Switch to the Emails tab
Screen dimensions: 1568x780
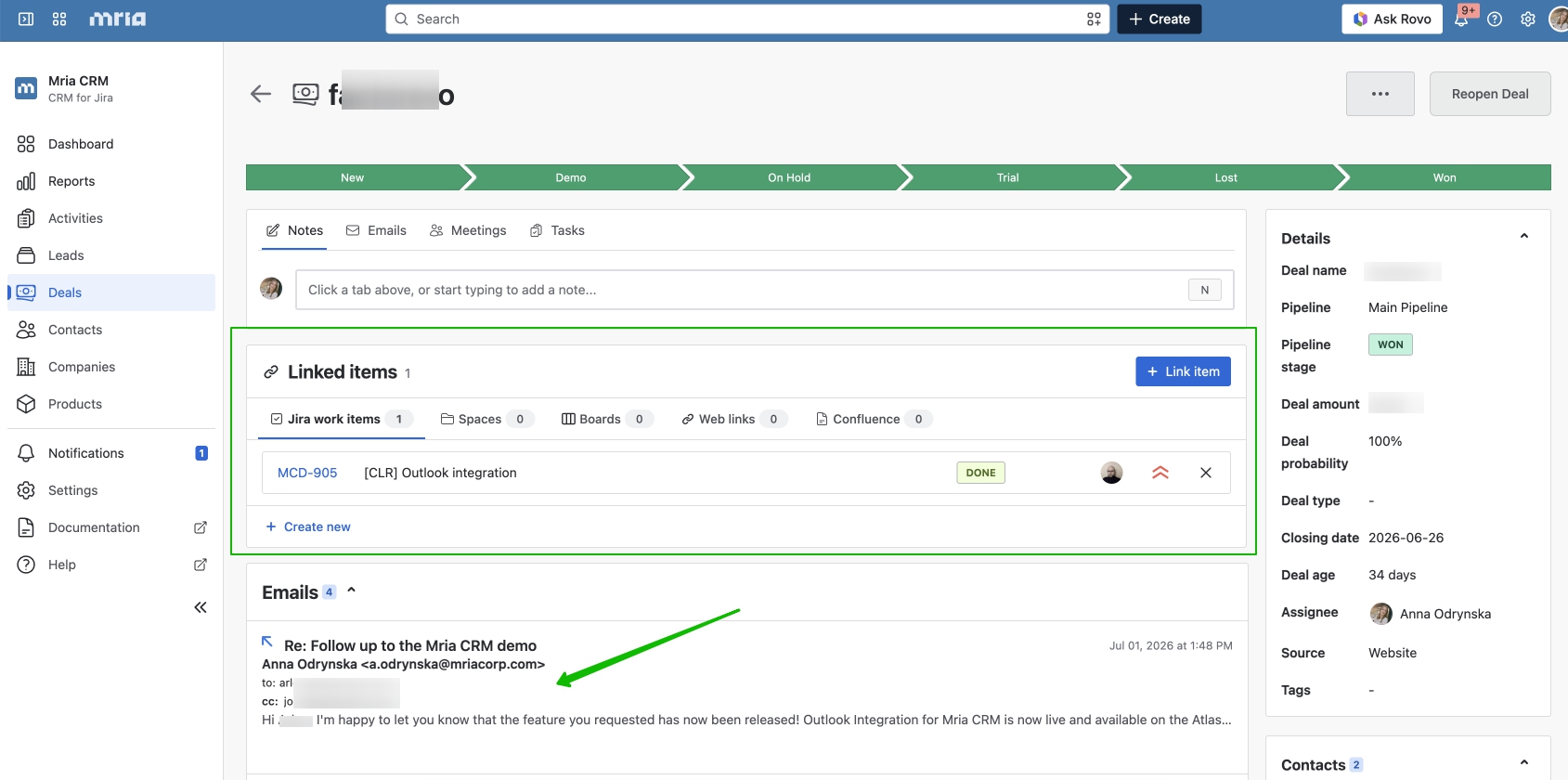point(376,230)
